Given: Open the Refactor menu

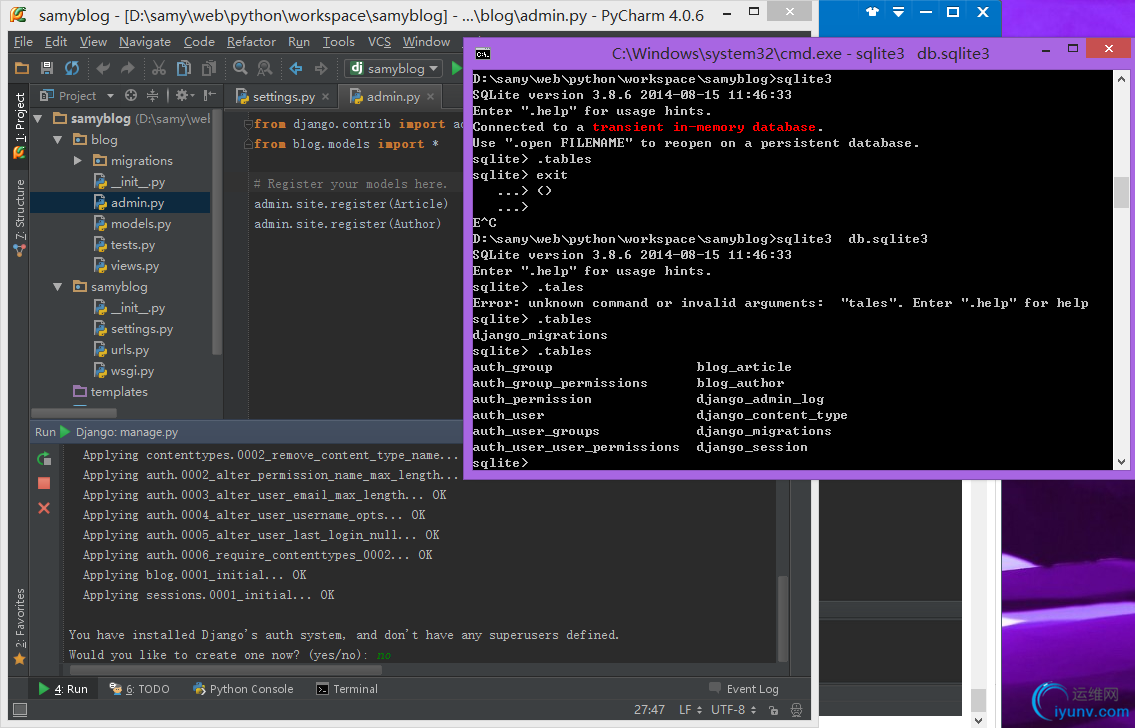Looking at the screenshot, I should (251, 42).
